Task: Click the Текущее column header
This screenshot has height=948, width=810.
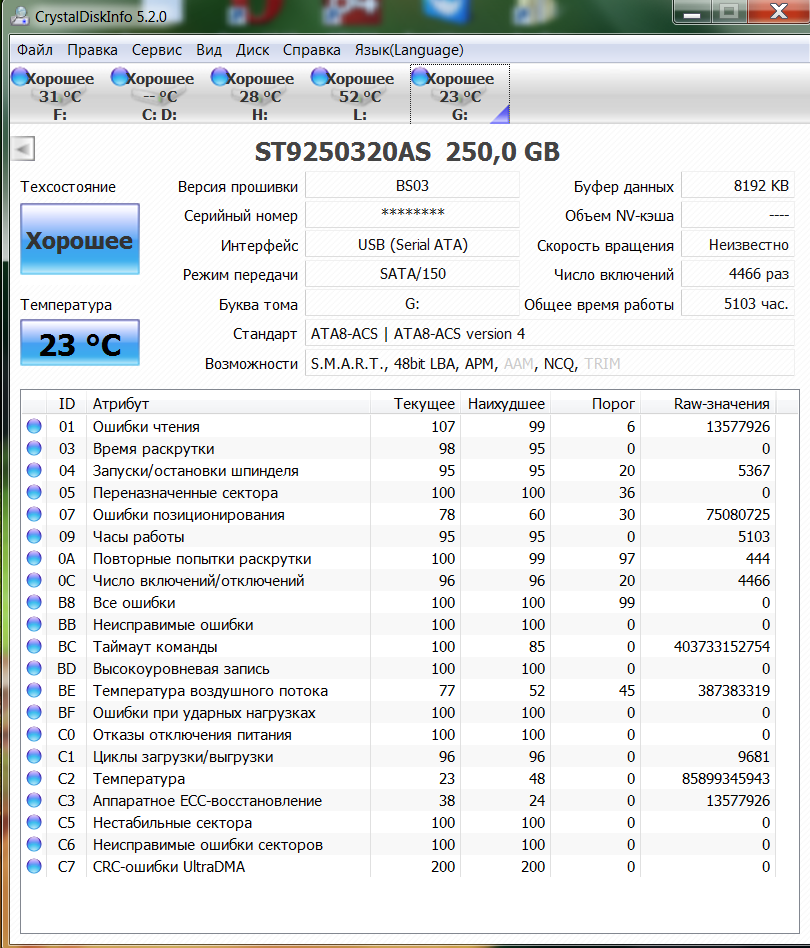Action: tap(415, 403)
